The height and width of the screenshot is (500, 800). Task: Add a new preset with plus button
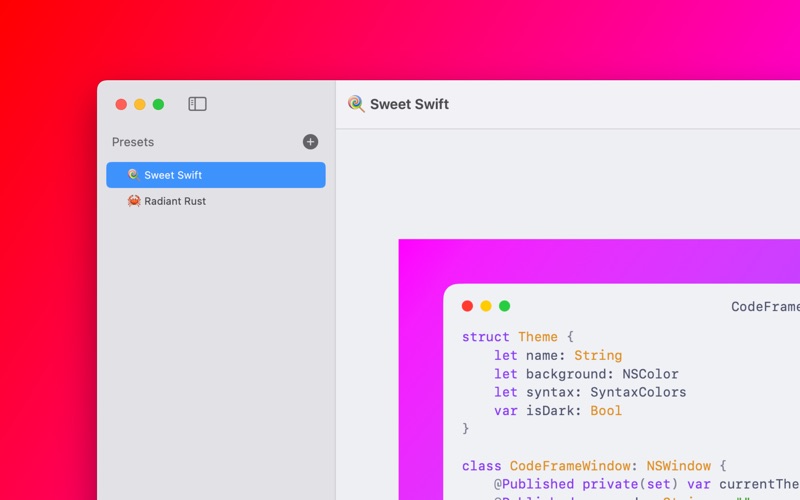coord(310,142)
